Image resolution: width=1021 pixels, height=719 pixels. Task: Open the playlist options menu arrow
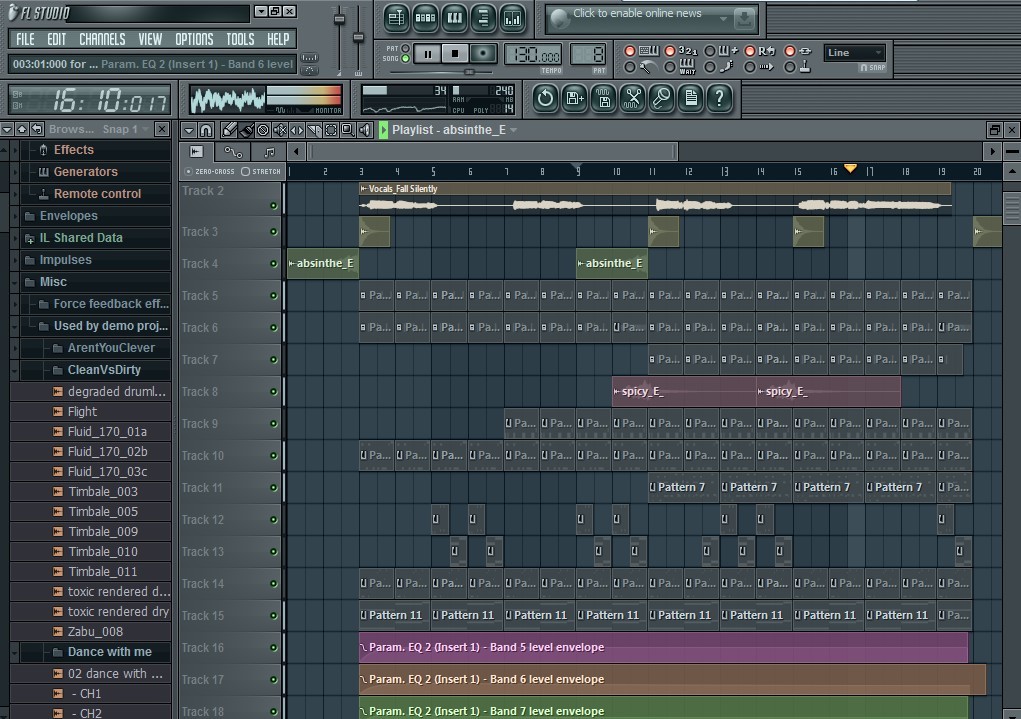click(189, 130)
